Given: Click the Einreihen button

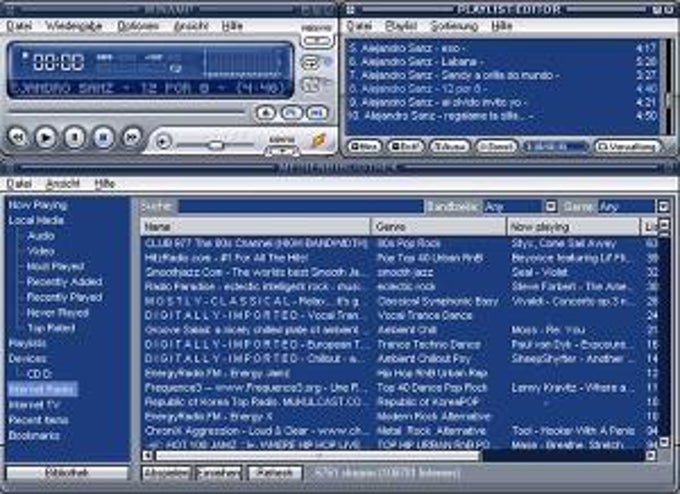Looking at the screenshot, I should click(x=218, y=473).
